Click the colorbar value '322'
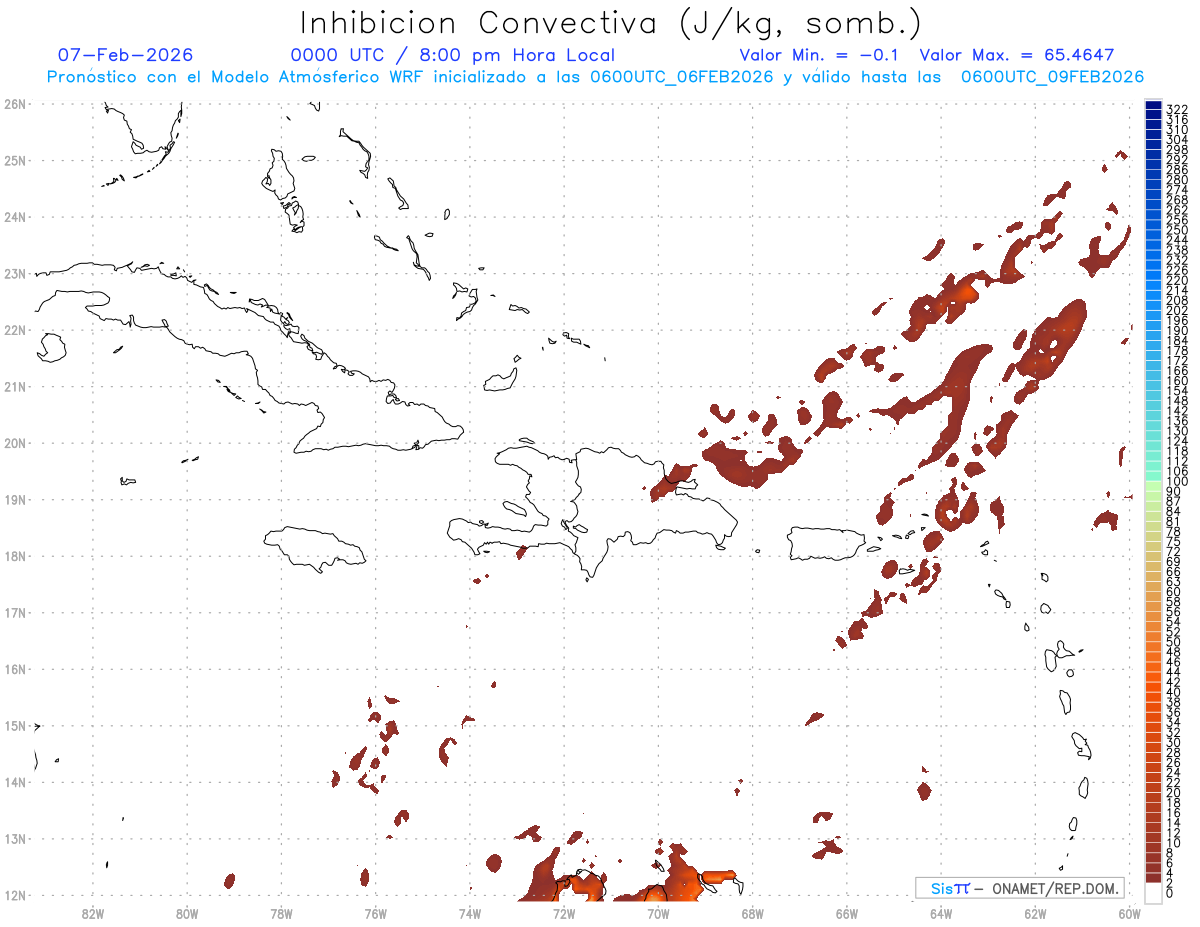This screenshot has height=927, width=1200. coord(1176,109)
